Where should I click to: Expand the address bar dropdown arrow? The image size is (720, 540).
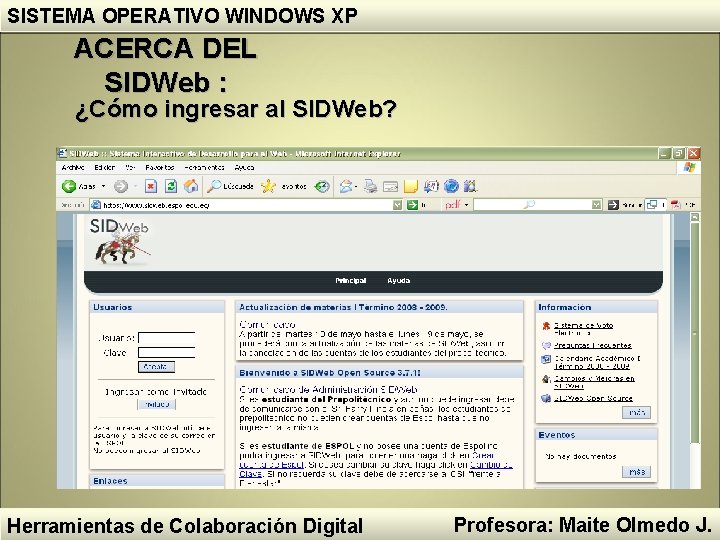398,205
